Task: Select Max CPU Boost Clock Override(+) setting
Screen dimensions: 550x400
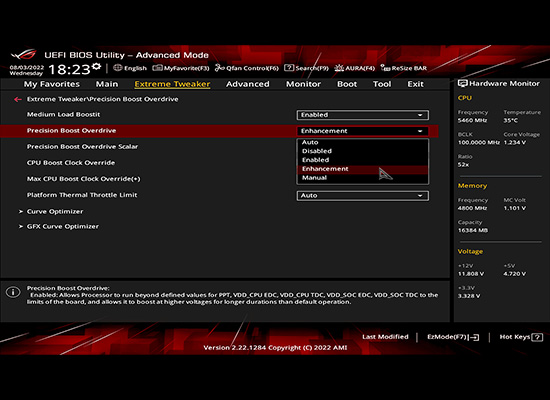Action: (x=83, y=179)
